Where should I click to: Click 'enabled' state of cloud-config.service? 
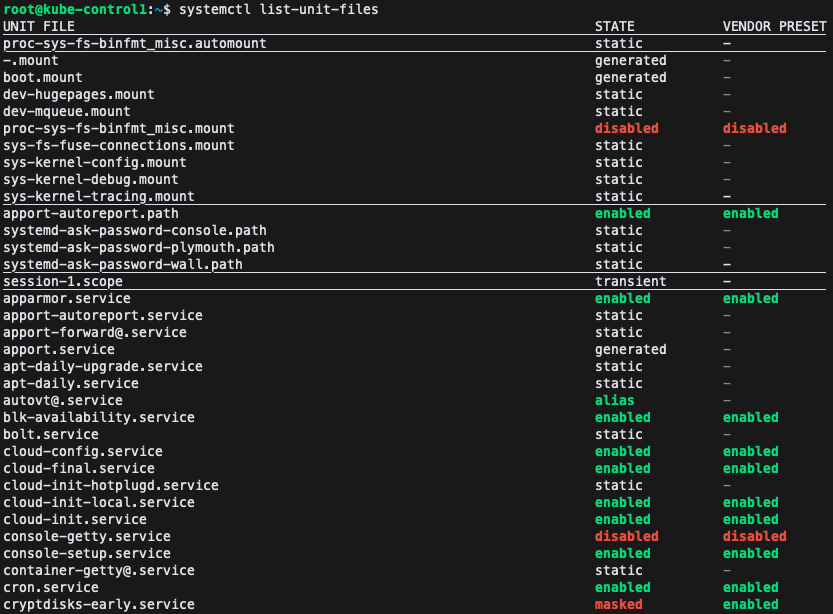tap(623, 451)
